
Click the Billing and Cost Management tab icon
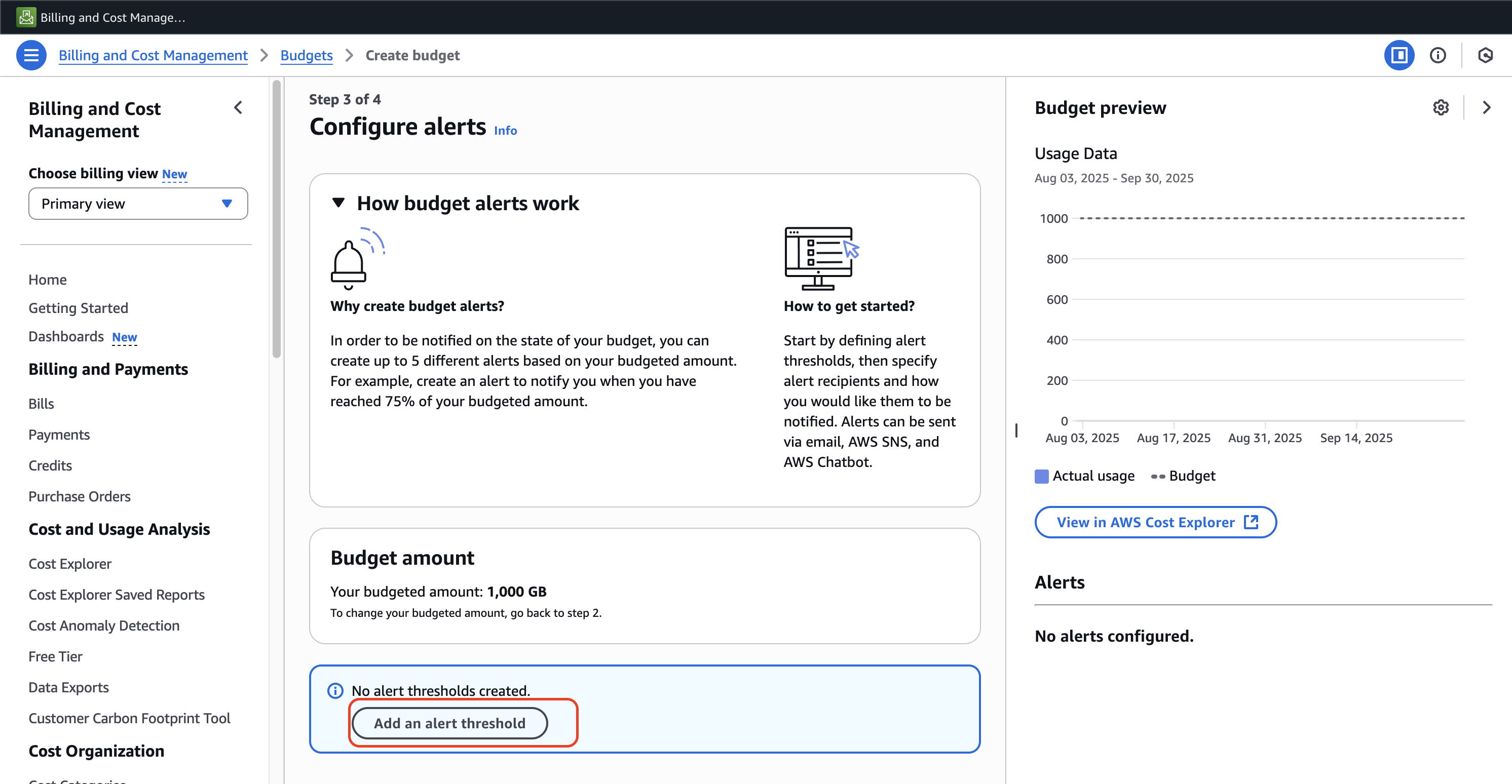(x=26, y=17)
